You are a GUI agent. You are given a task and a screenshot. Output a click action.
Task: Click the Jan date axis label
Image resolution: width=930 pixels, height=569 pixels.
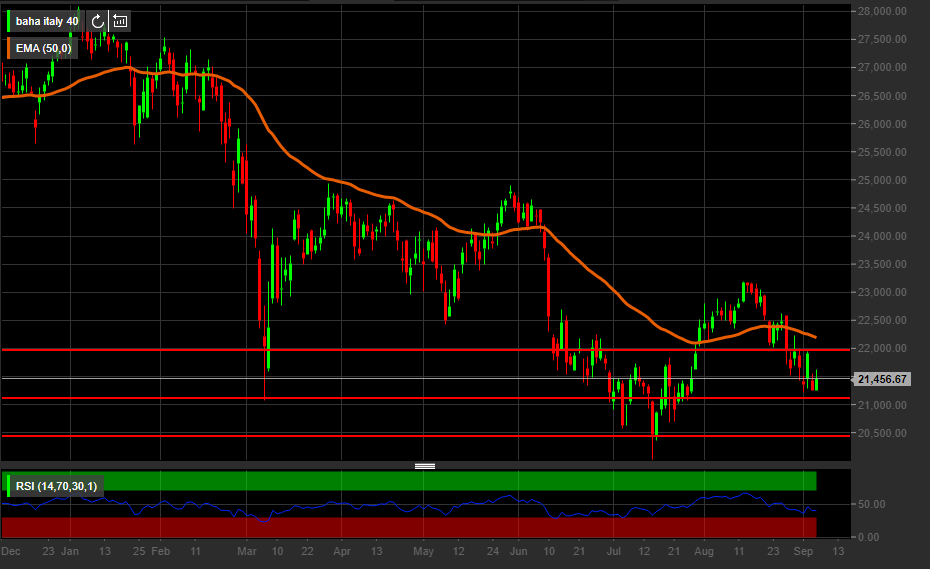click(70, 551)
